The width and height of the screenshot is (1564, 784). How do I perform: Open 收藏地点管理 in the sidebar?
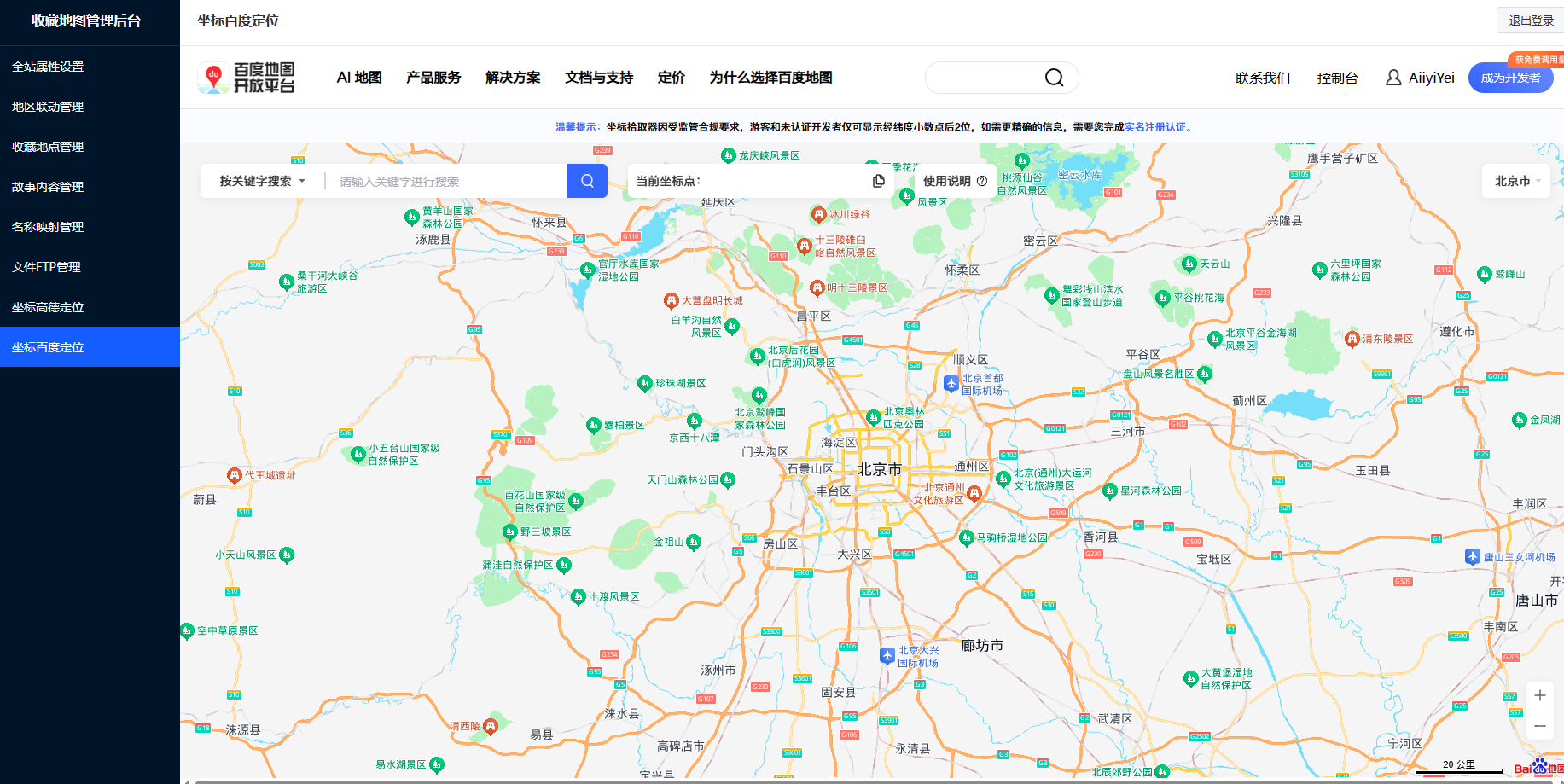[x=90, y=147]
